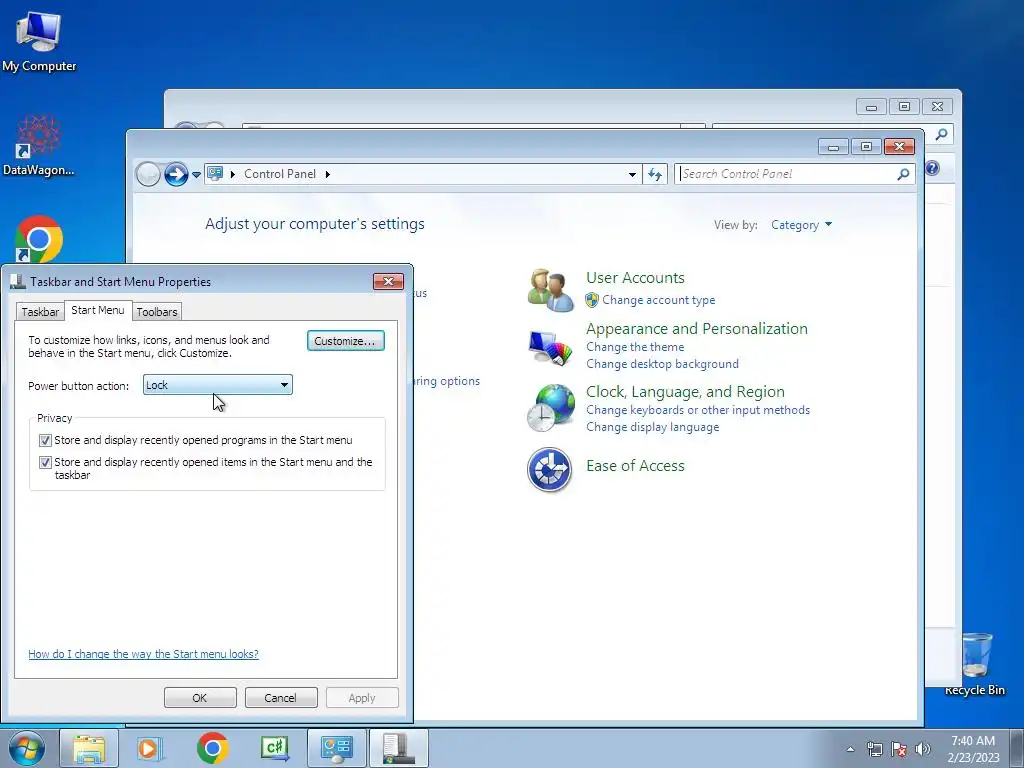Open the Appearance and Personalization icon

(550, 348)
